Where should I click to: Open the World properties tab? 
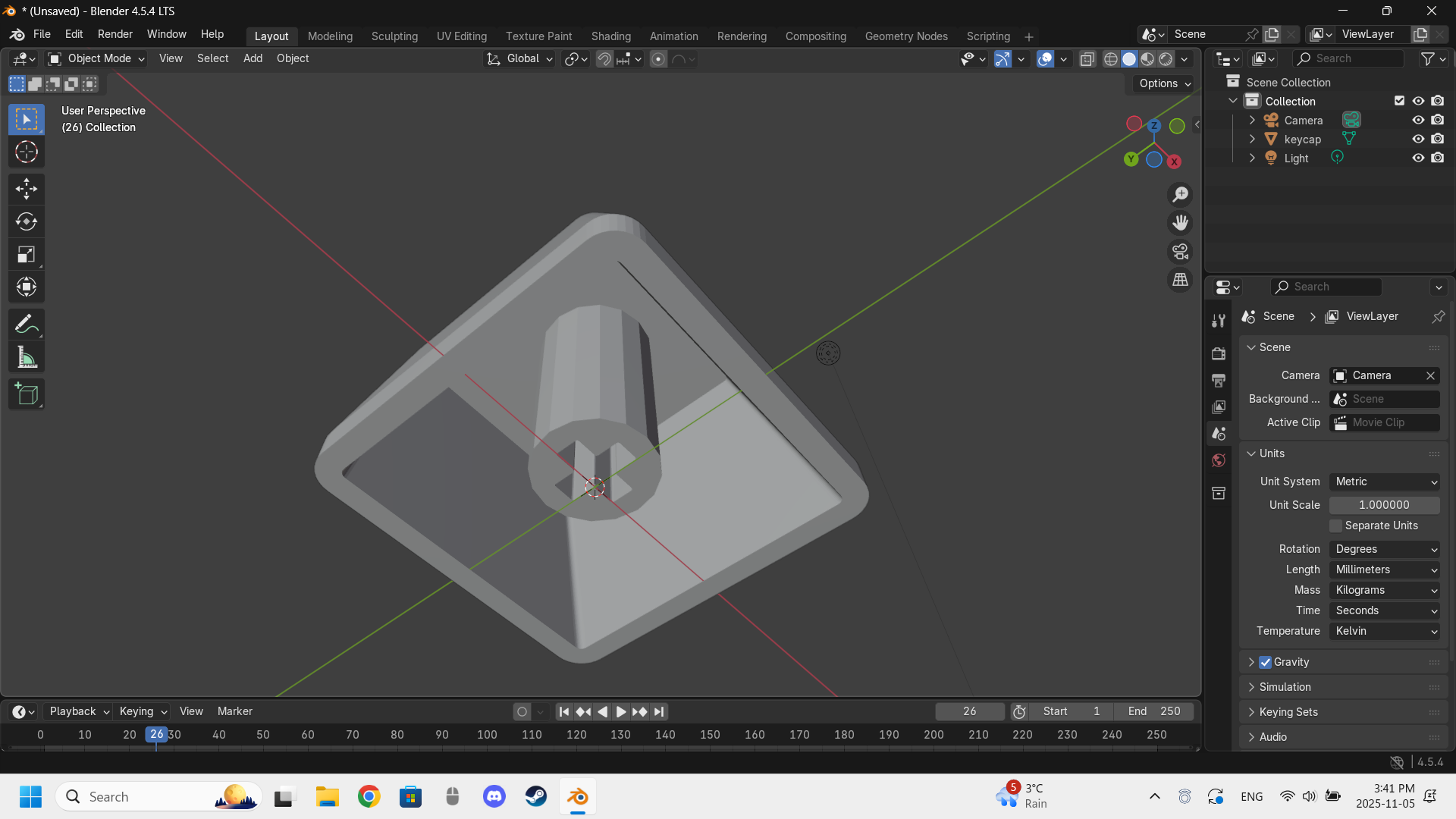[x=1219, y=460]
